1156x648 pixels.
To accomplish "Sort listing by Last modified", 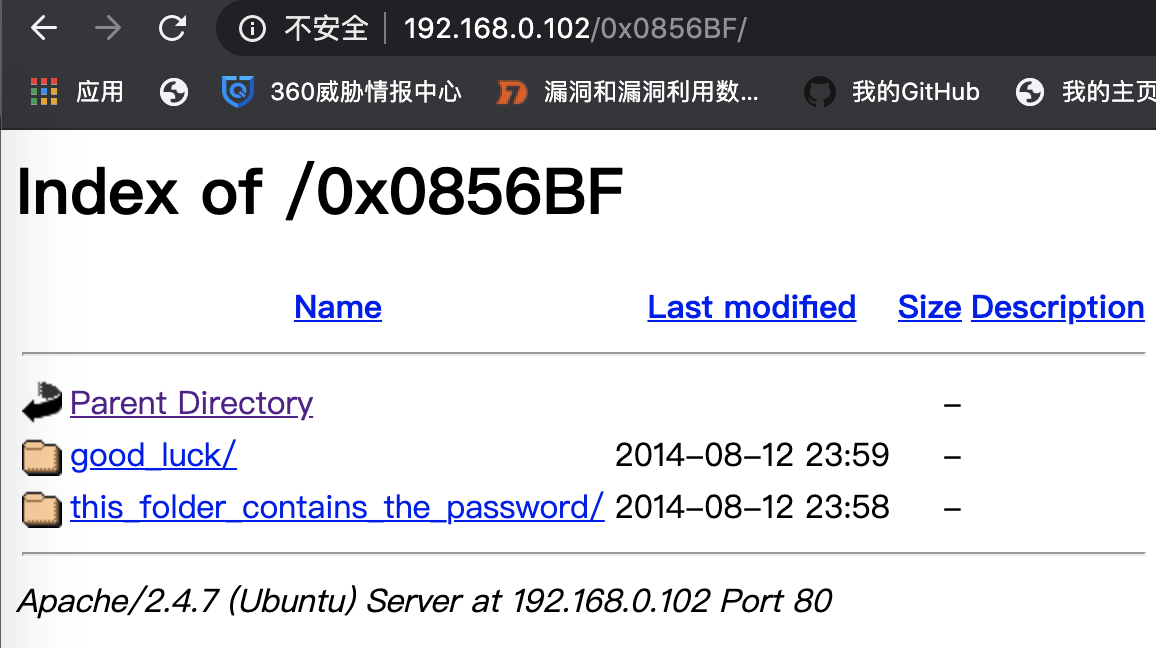I will click(x=752, y=307).
